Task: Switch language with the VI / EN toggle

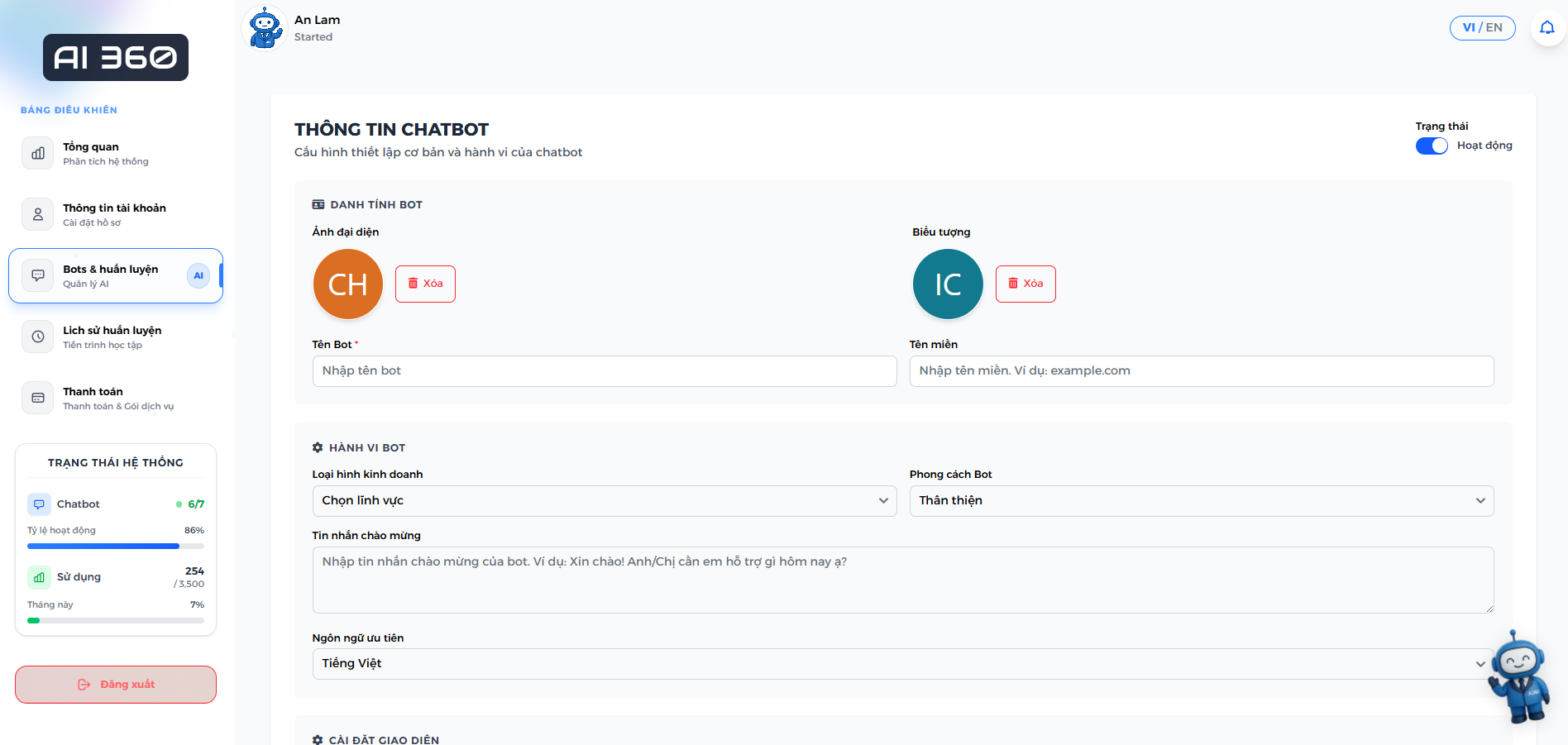Action: click(x=1482, y=28)
